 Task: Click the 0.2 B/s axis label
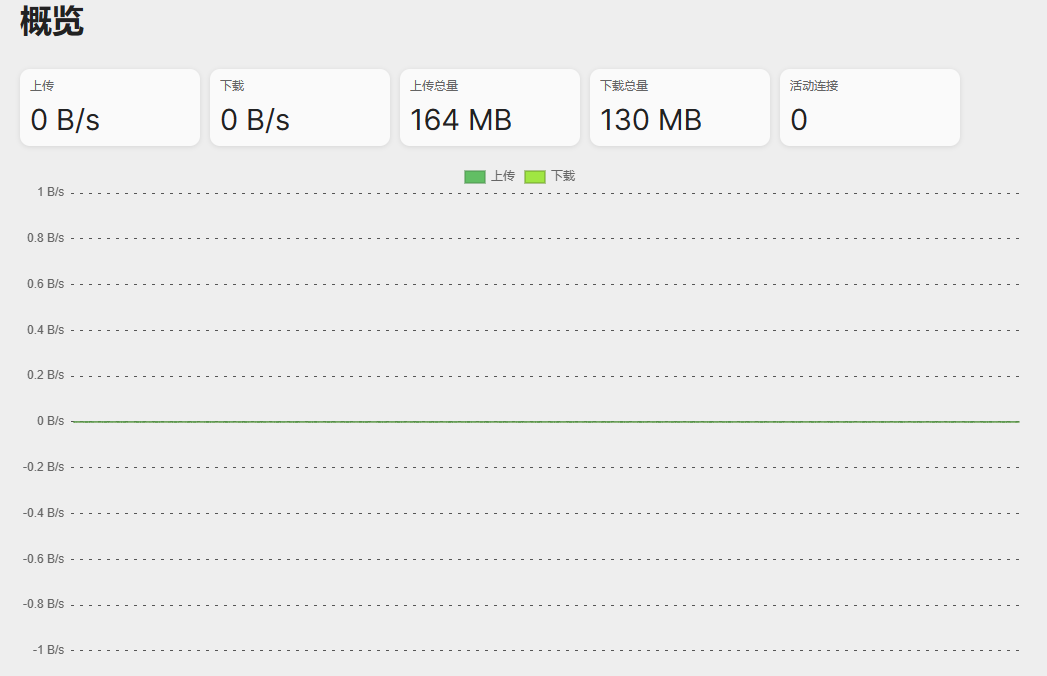[45, 375]
